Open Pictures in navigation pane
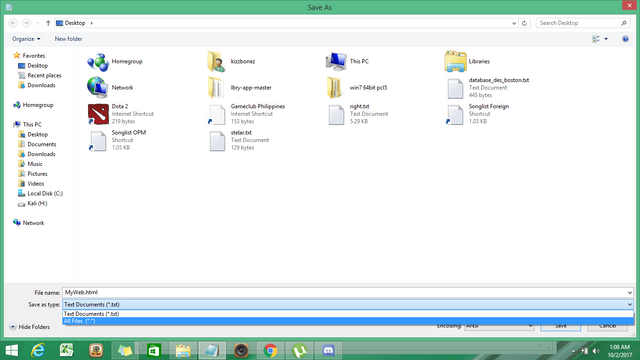The height and width of the screenshot is (360, 640). click(x=33, y=174)
